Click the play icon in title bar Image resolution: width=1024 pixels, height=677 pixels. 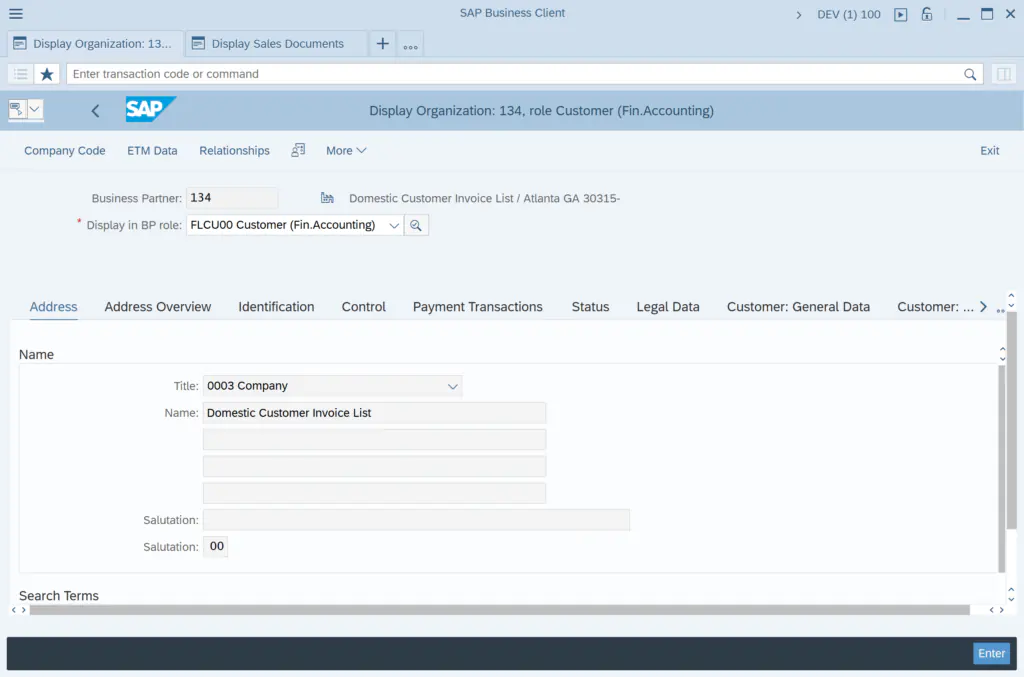pyautogui.click(x=901, y=14)
